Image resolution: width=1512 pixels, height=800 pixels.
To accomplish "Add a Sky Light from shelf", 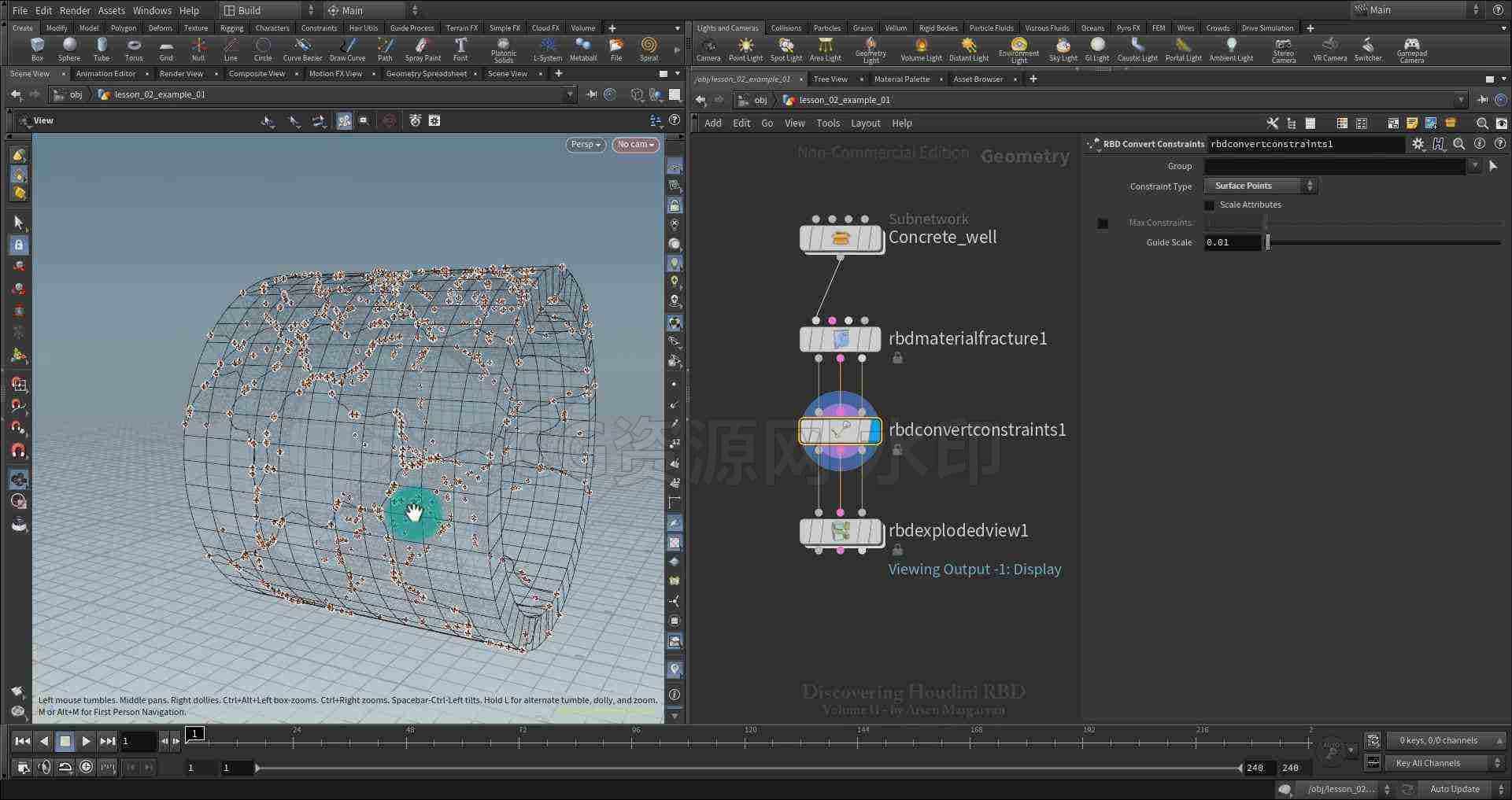I will (1063, 49).
